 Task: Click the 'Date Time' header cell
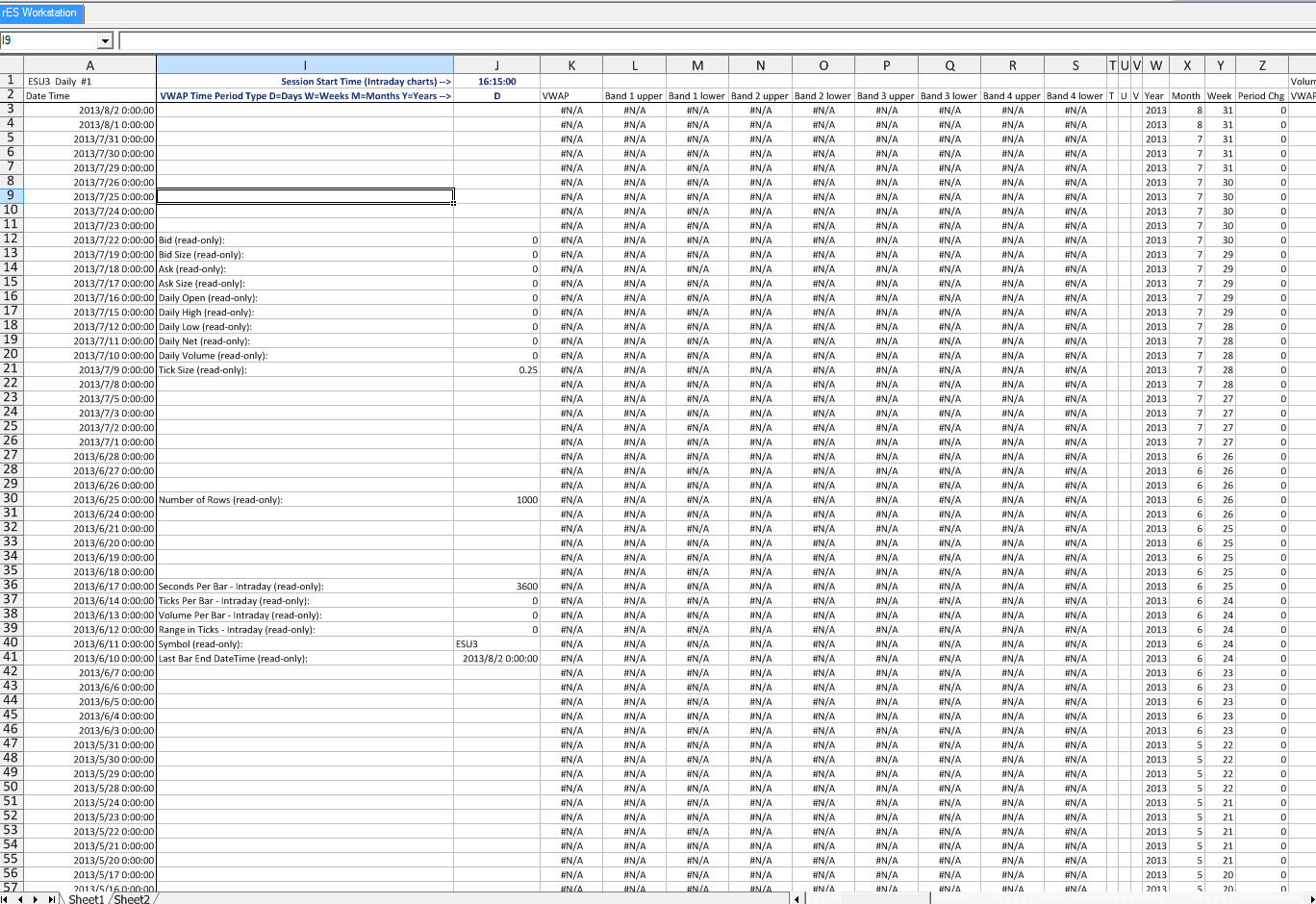pyautogui.click(x=89, y=96)
